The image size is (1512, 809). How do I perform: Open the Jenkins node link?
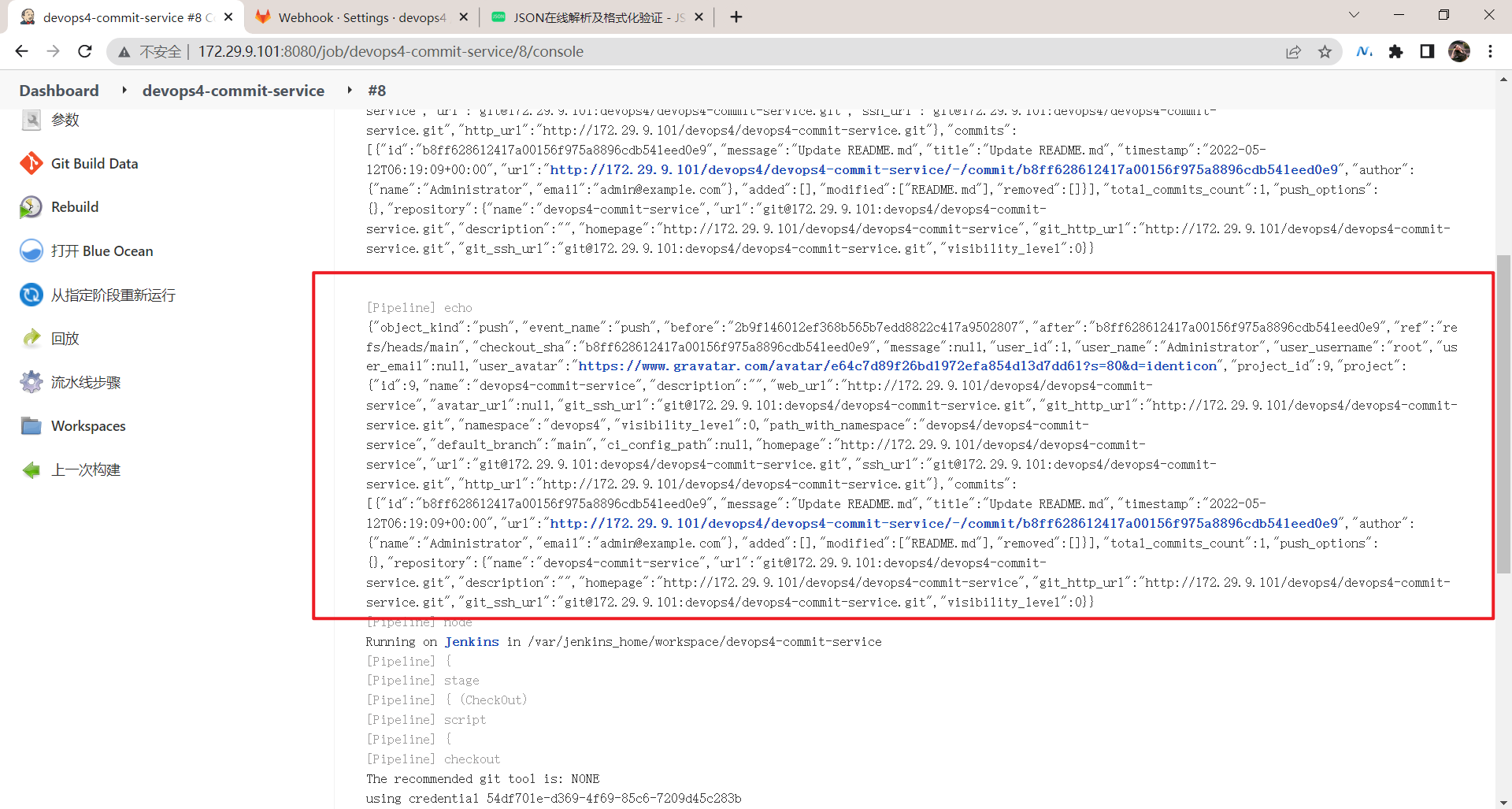(472, 641)
